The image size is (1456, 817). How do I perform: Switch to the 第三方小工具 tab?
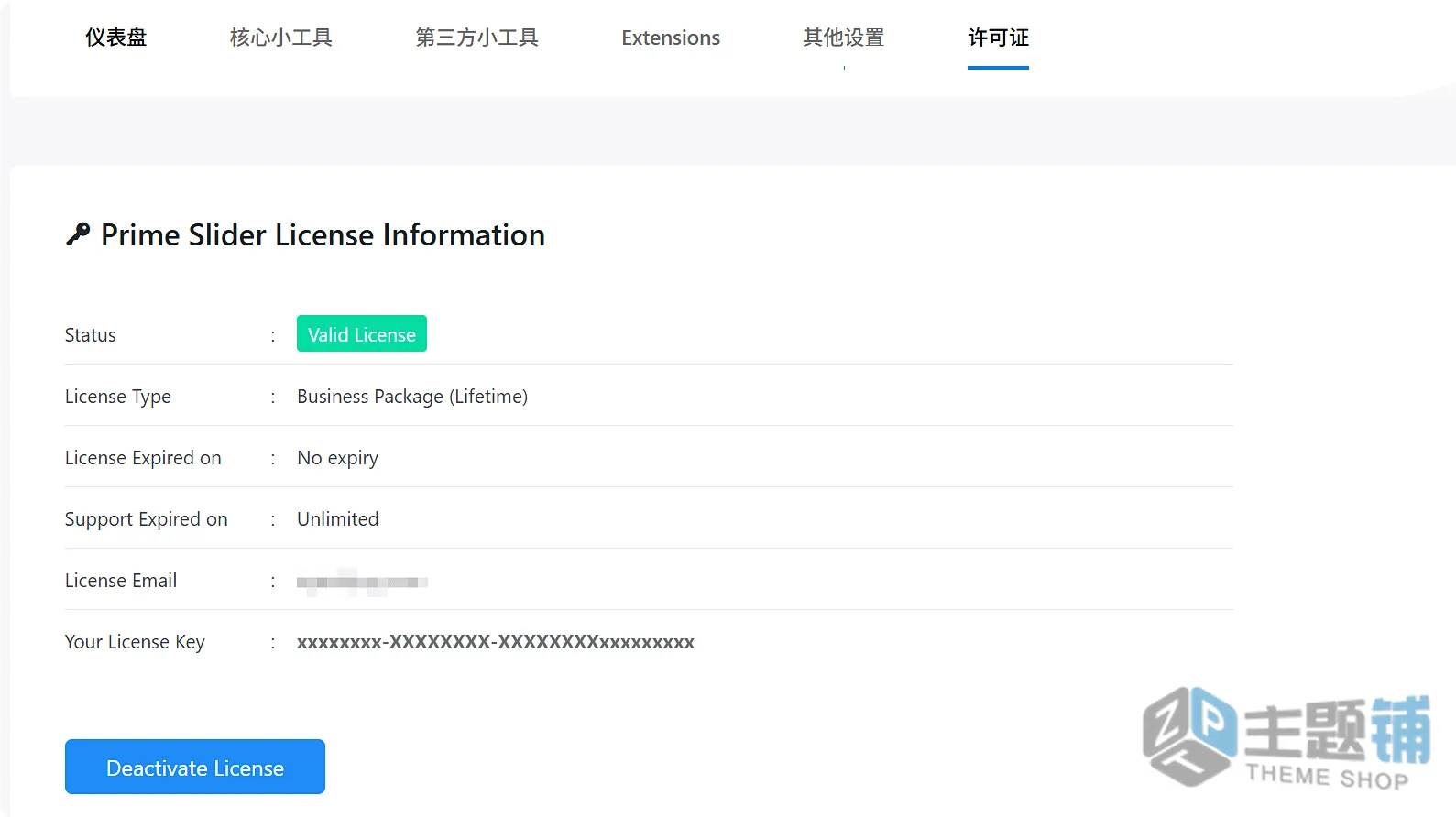pos(477,38)
